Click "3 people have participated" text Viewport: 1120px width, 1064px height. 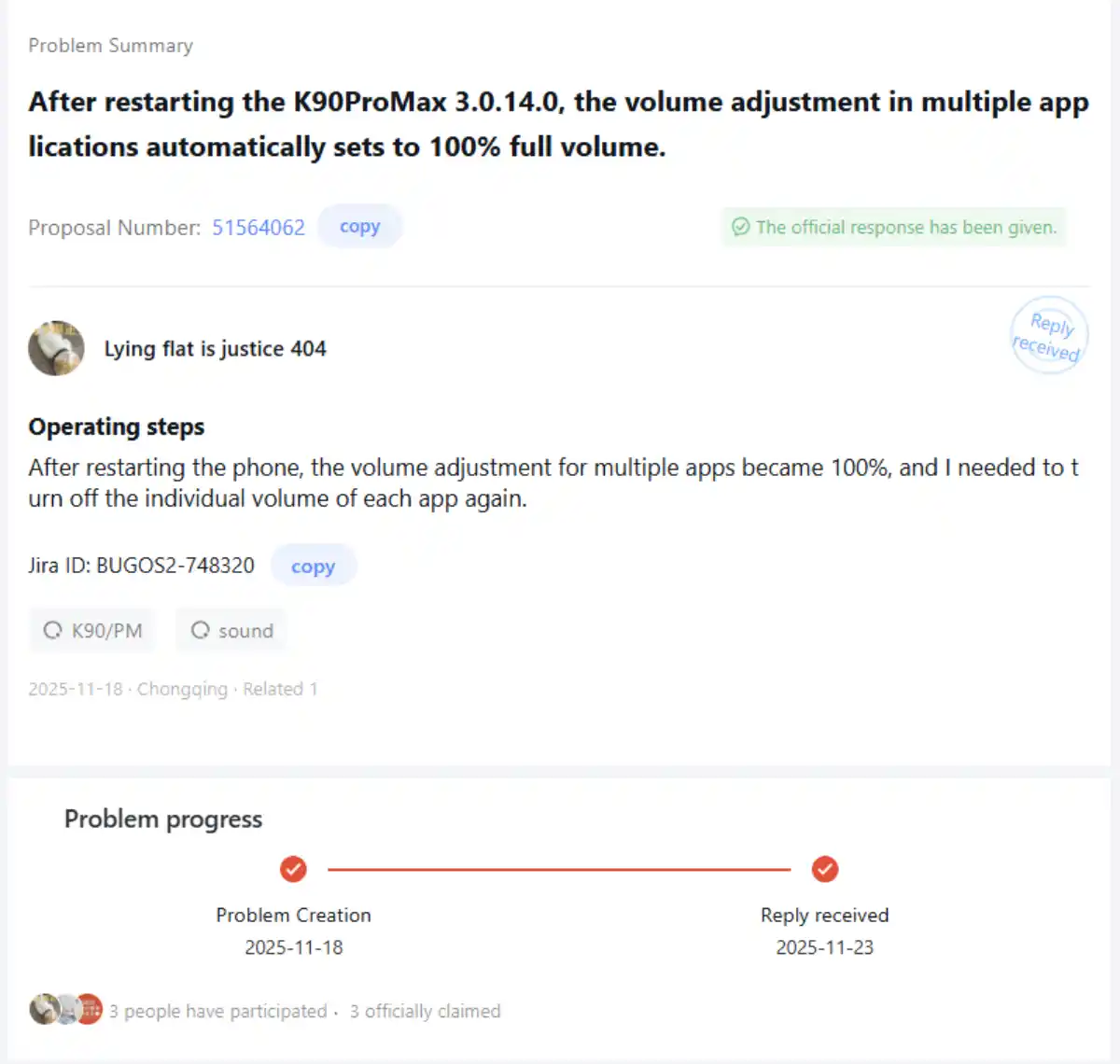[217, 1011]
